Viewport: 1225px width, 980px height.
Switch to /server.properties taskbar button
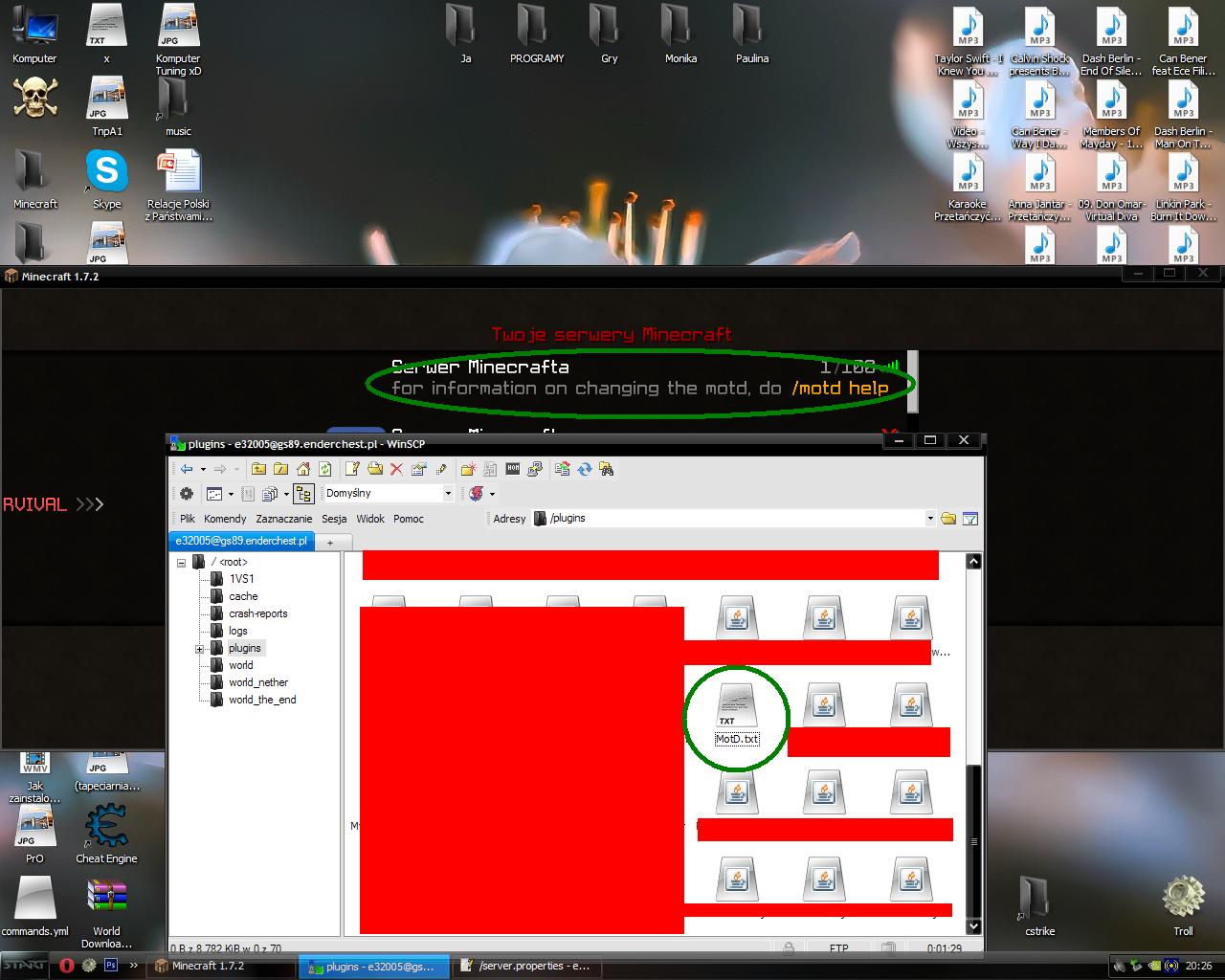pos(528,967)
